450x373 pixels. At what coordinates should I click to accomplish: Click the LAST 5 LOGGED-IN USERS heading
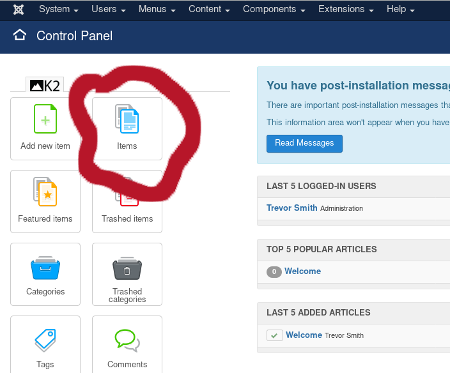321,186
